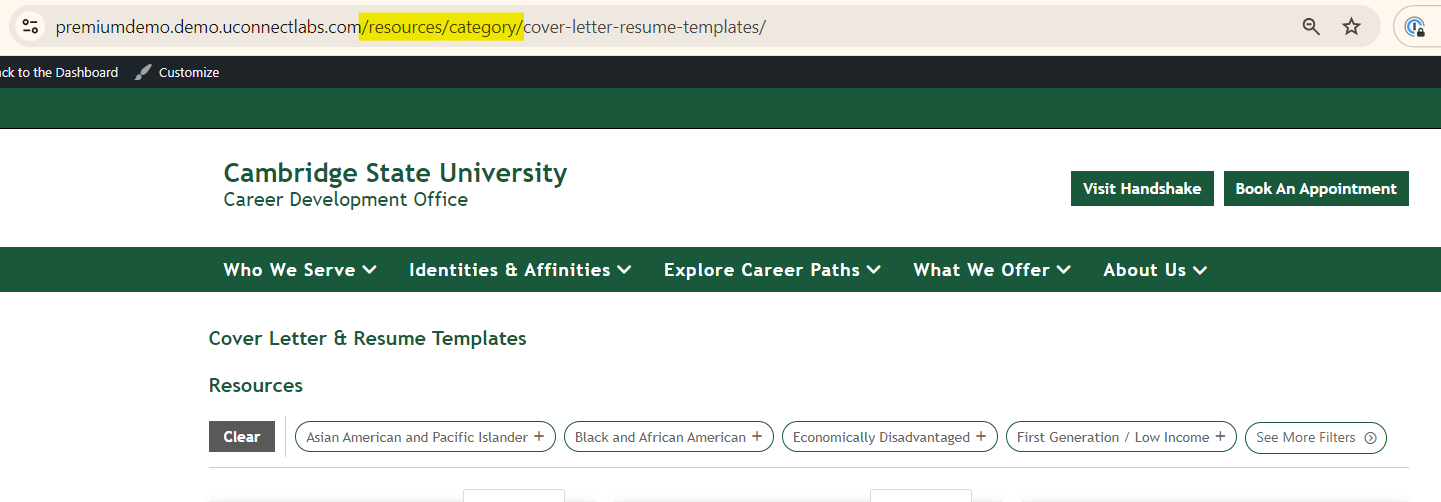Expand the Explore Career Paths menu
The height and width of the screenshot is (502, 1441).
pos(772,270)
